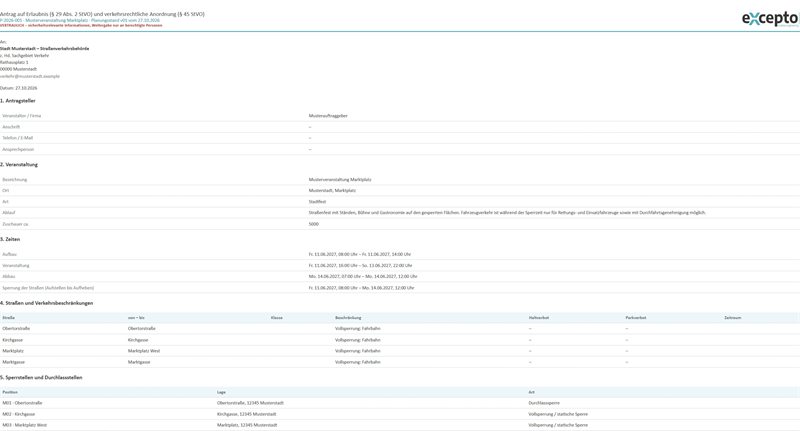The height and width of the screenshot is (431, 800).
Task: Open the email 'verkehr@musterstadt.example'
Action: pyautogui.click(x=30, y=76)
